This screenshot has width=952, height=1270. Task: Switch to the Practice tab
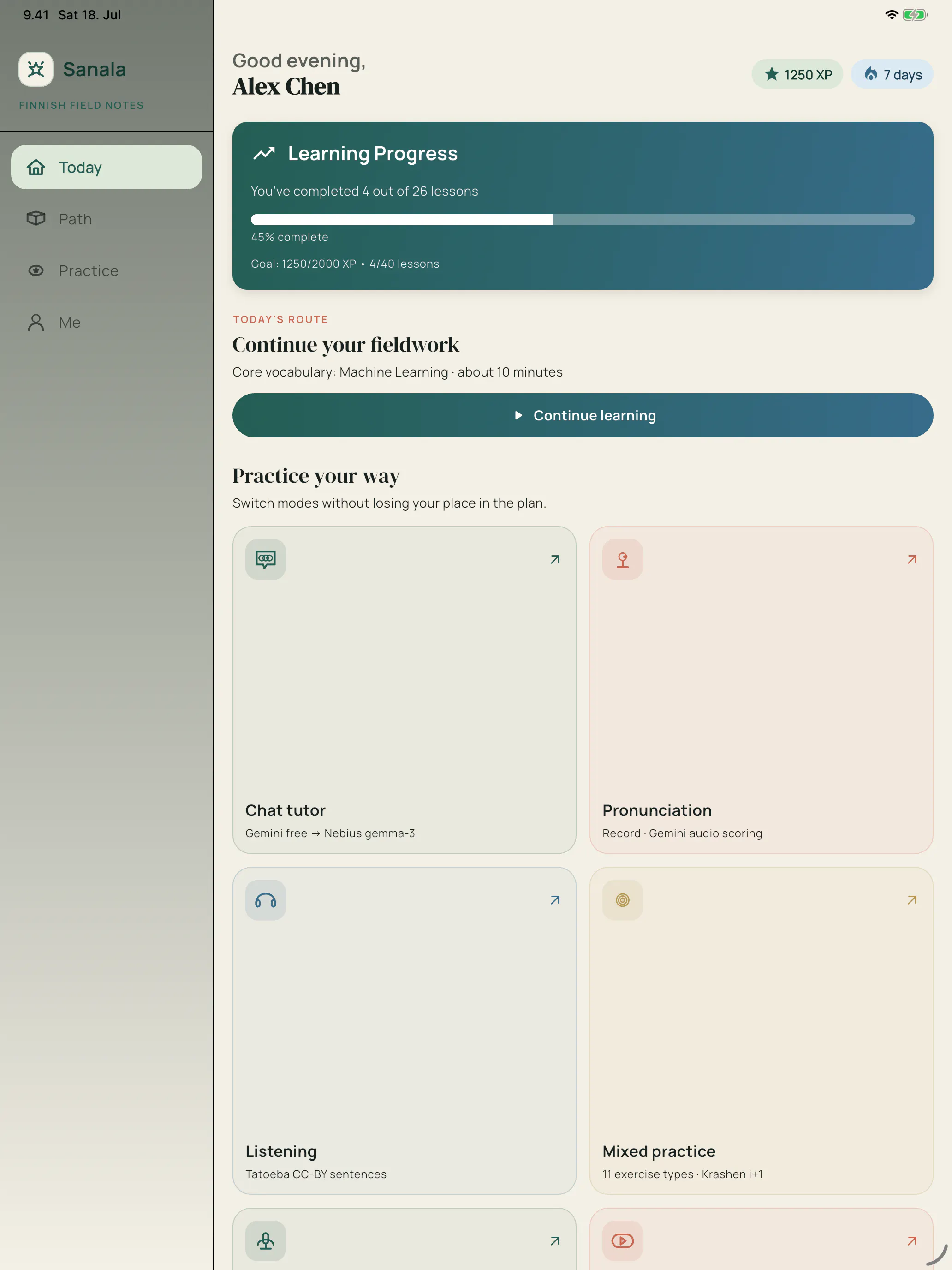[107, 270]
